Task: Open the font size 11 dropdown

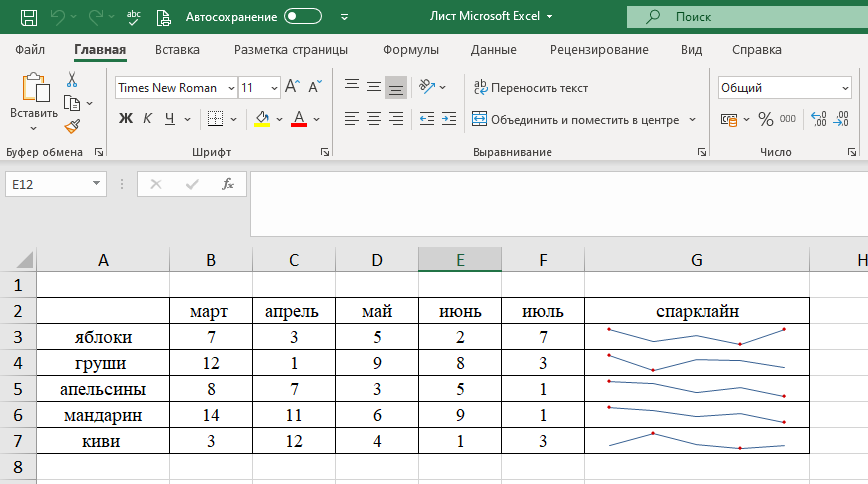Action: [x=274, y=87]
